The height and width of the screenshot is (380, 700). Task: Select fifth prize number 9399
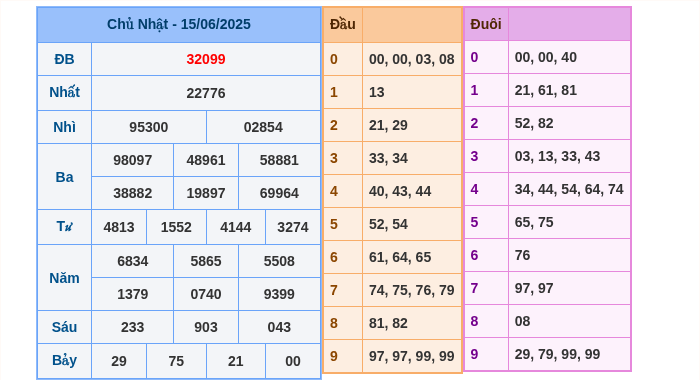click(x=279, y=294)
